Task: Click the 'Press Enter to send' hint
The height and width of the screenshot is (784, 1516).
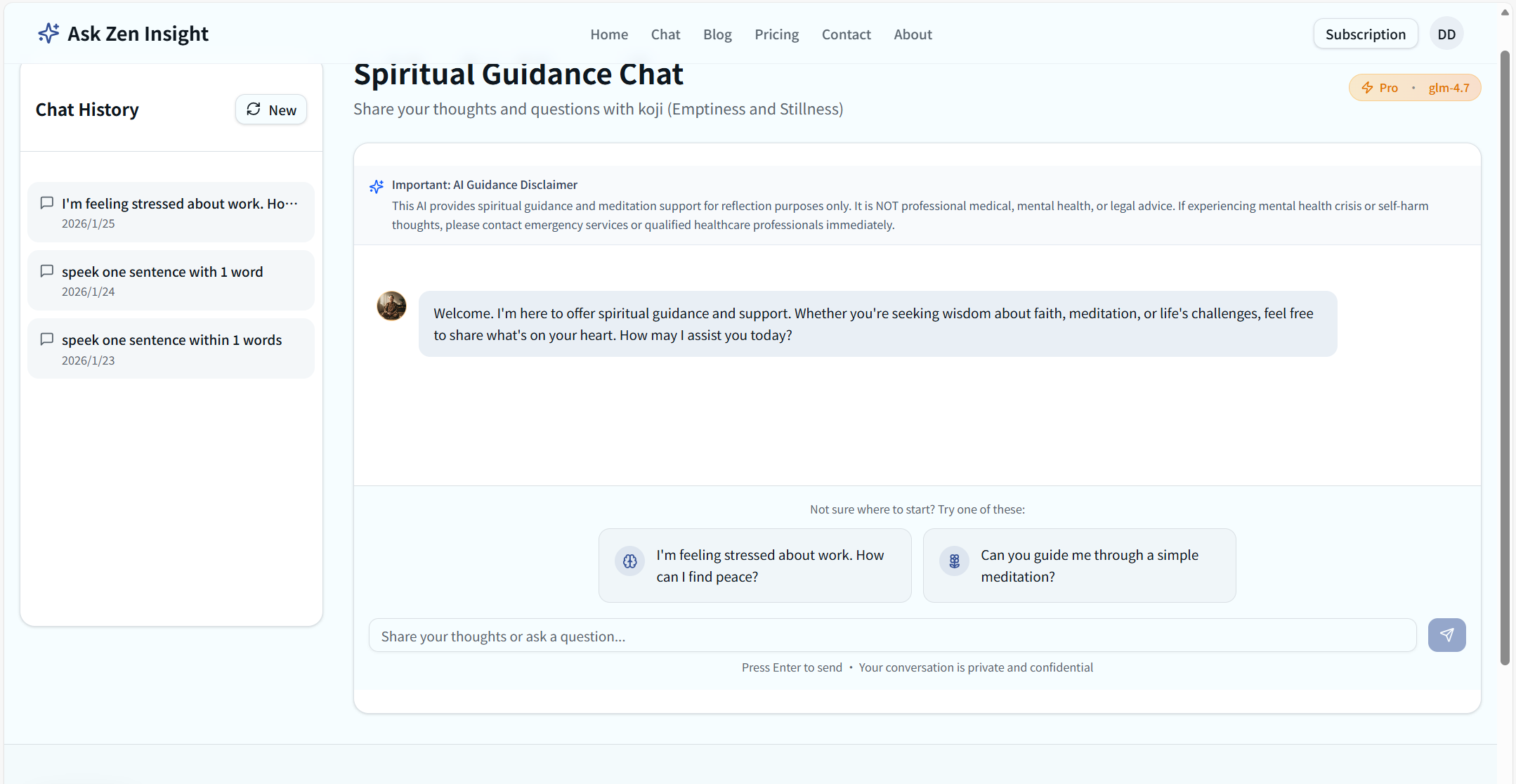Action: pyautogui.click(x=792, y=667)
